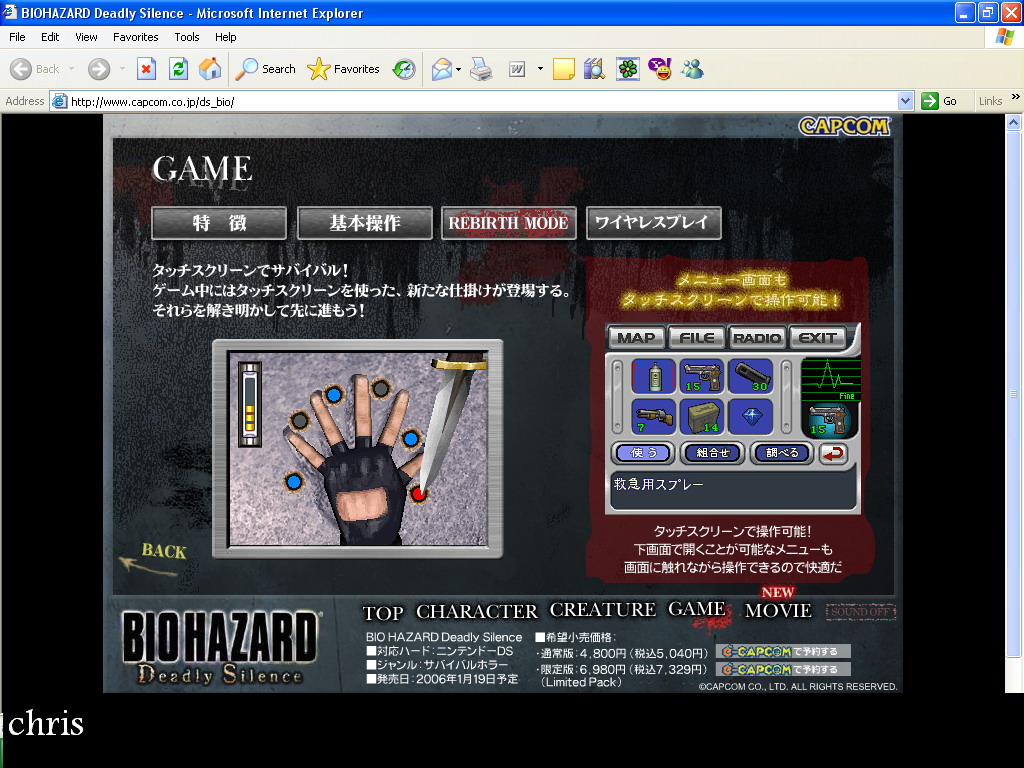Click the blue gem inventory item

750,416
